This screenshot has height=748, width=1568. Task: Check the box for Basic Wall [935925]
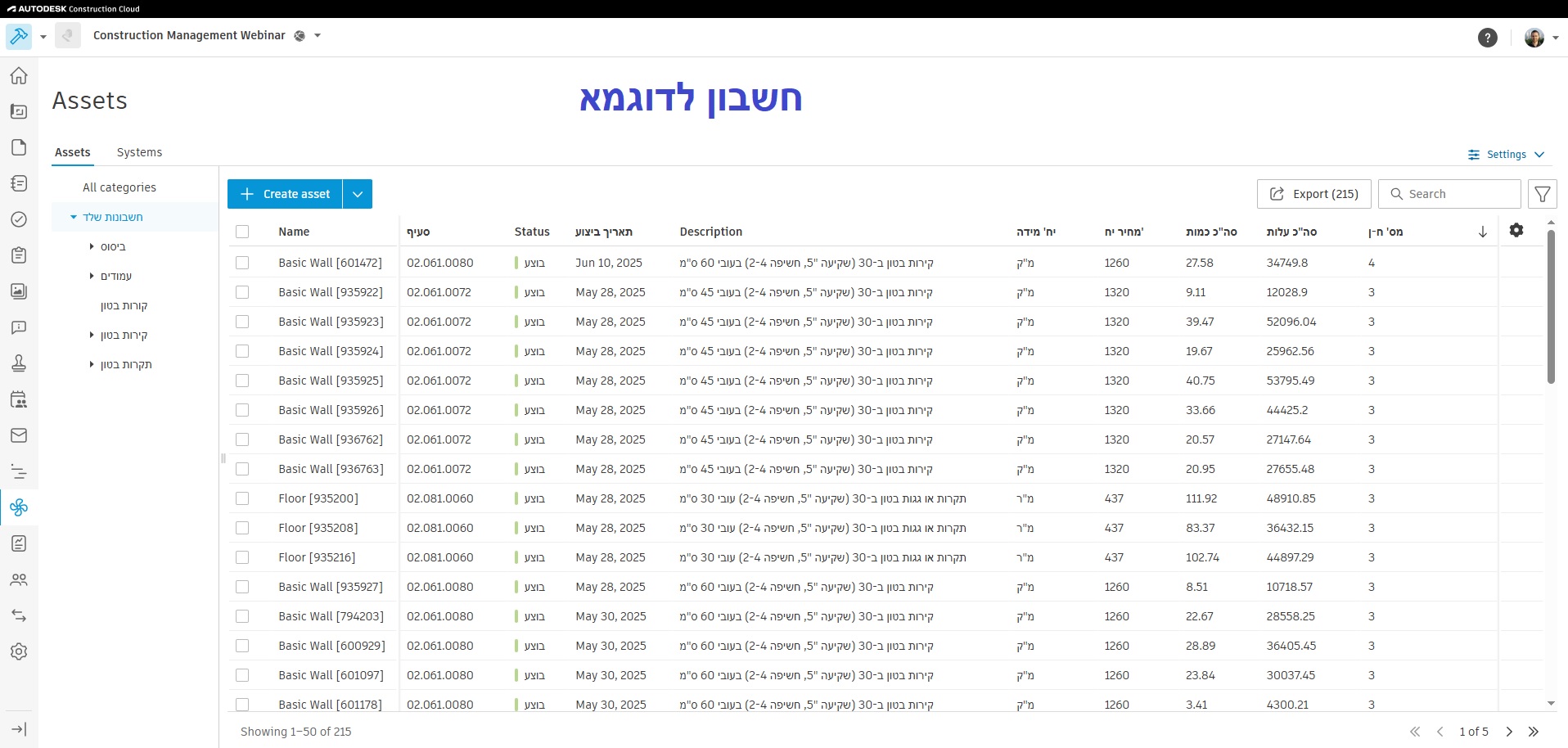coord(242,381)
